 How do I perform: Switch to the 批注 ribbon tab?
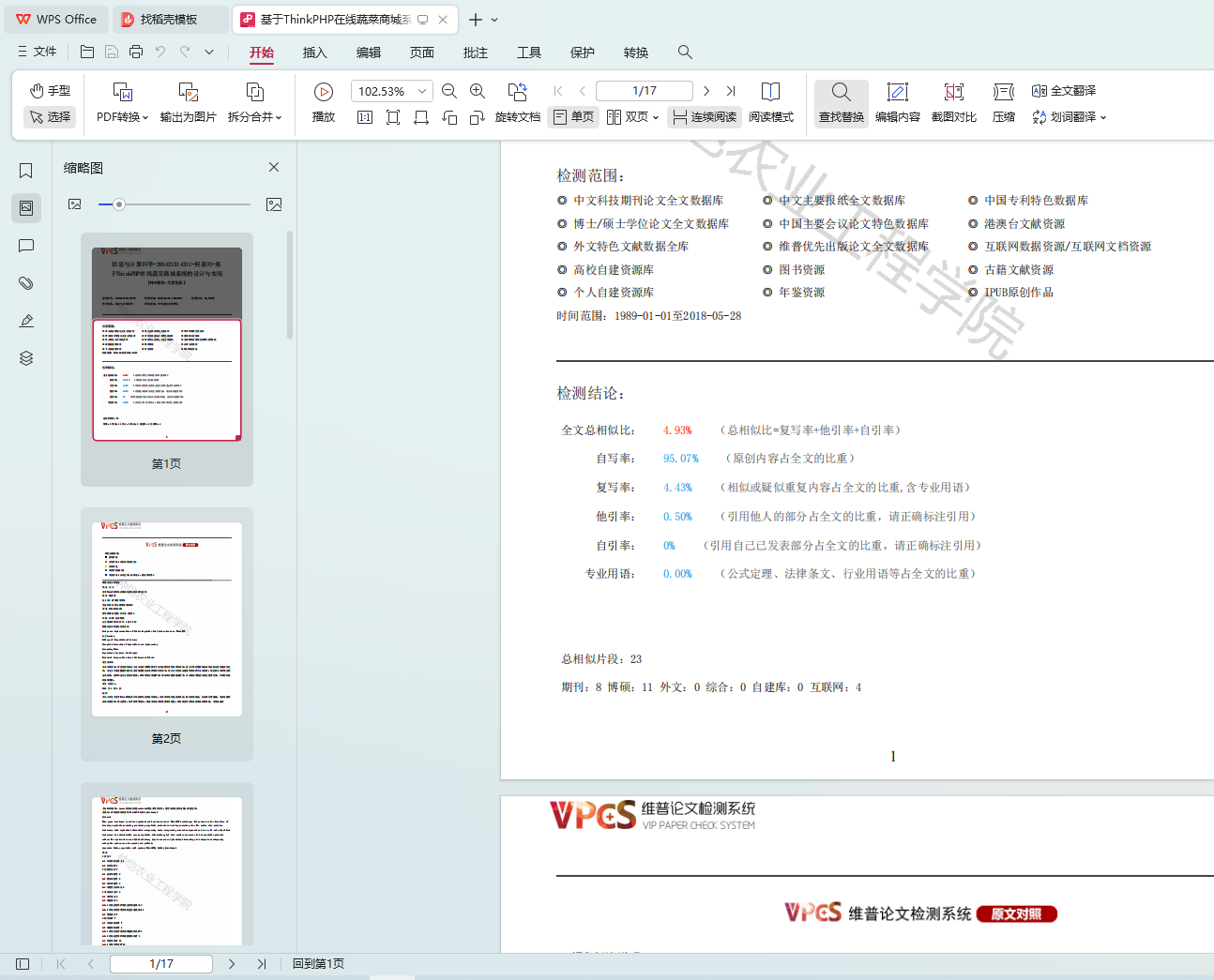click(476, 53)
